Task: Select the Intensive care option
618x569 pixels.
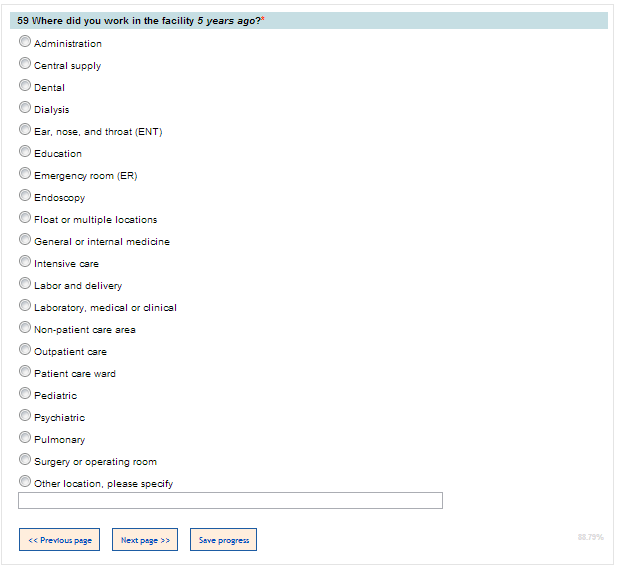Action: (25, 263)
